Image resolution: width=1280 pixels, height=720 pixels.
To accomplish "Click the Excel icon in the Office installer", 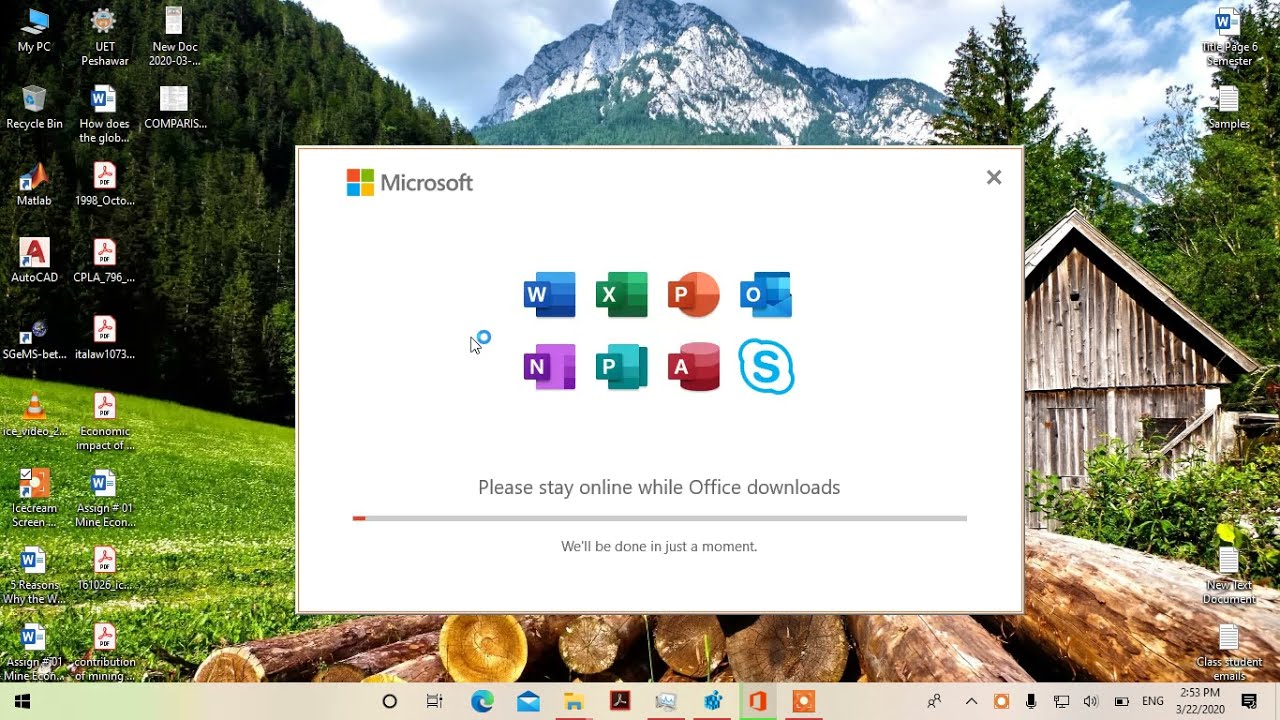I will [x=621, y=294].
